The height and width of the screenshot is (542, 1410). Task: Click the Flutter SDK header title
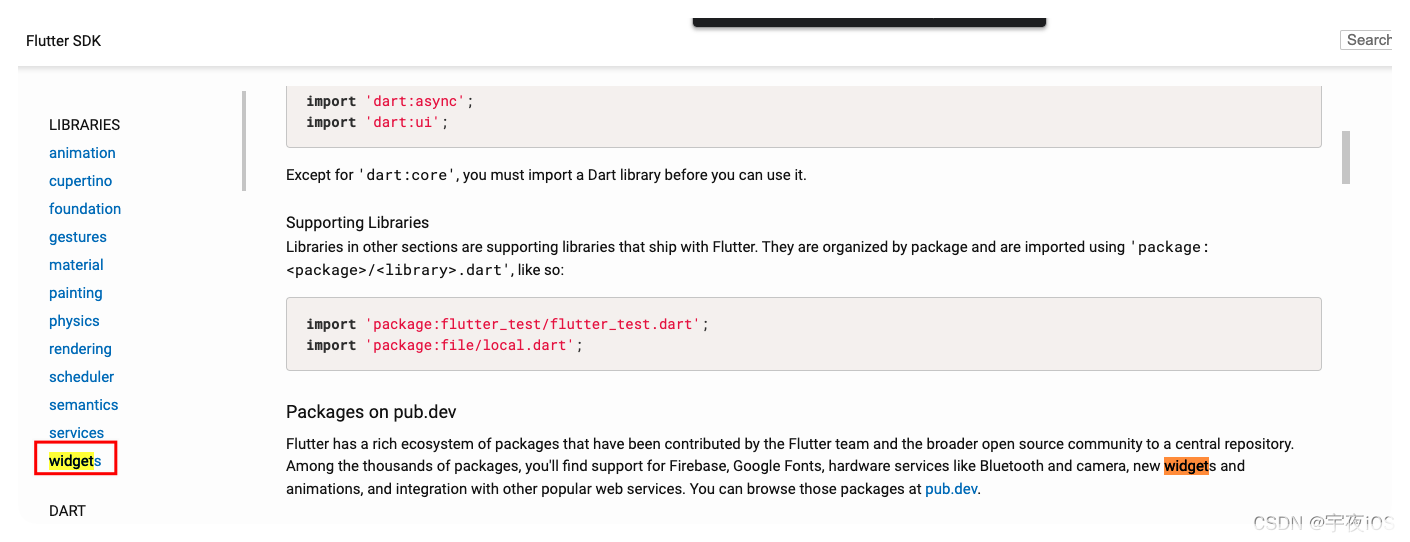point(64,41)
